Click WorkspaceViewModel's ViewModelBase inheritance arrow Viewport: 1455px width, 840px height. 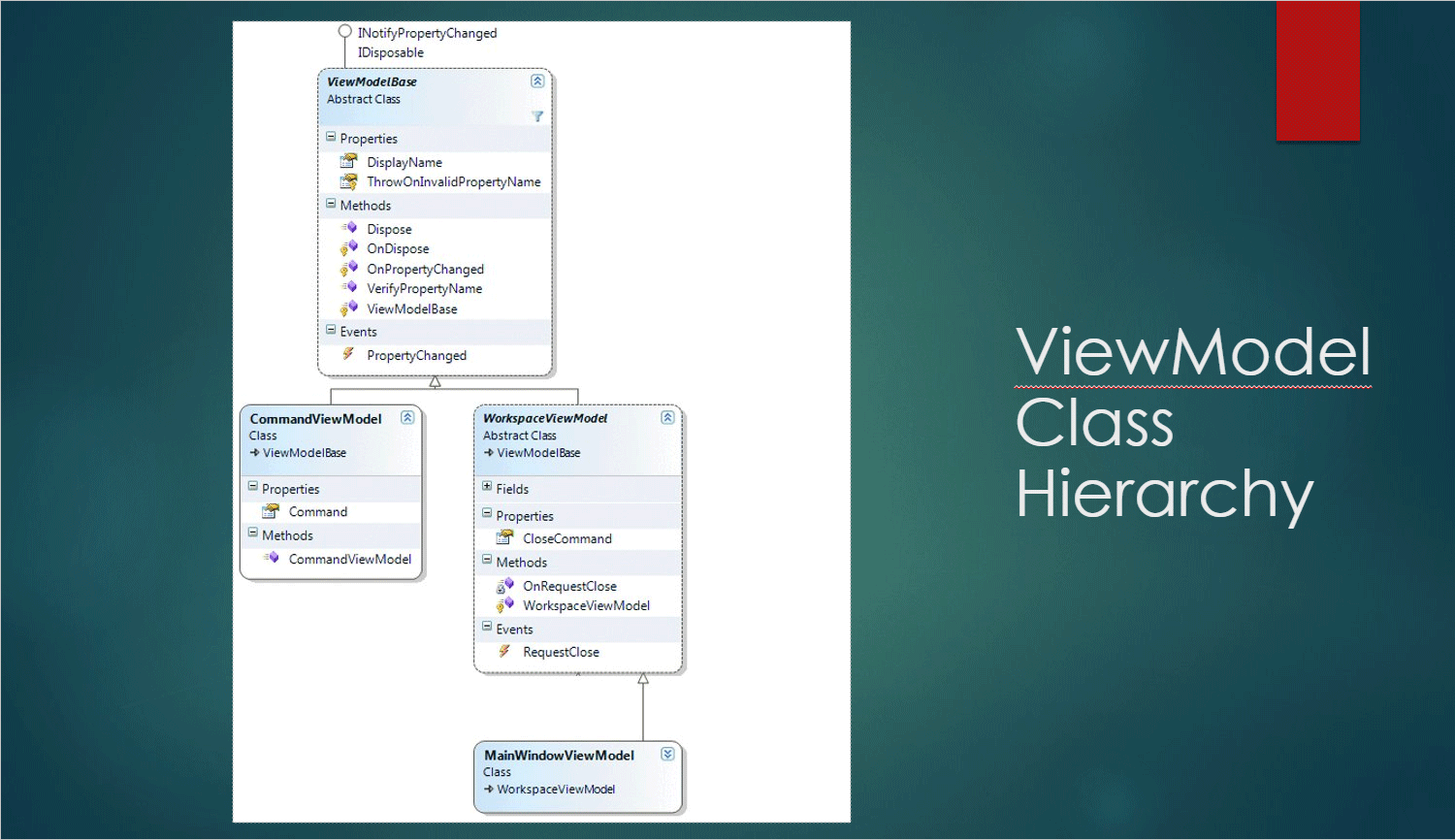(x=489, y=453)
